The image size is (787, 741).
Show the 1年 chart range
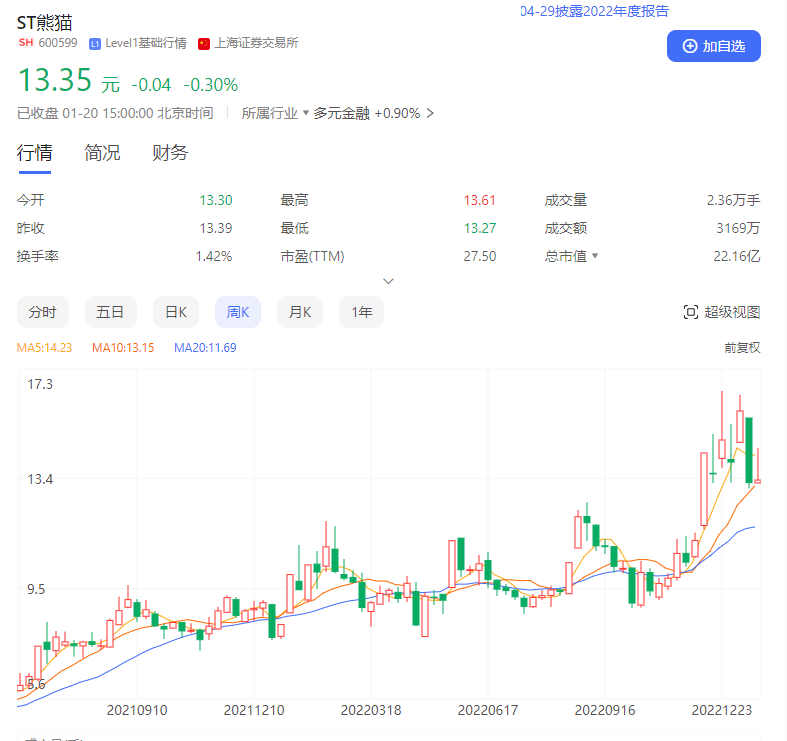[x=361, y=312]
